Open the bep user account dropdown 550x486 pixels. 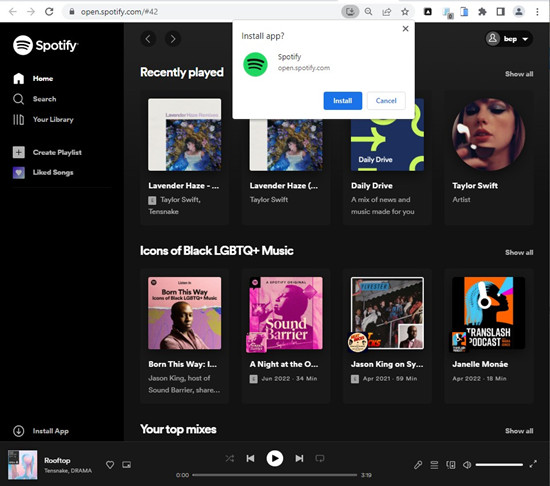pyautogui.click(x=509, y=39)
